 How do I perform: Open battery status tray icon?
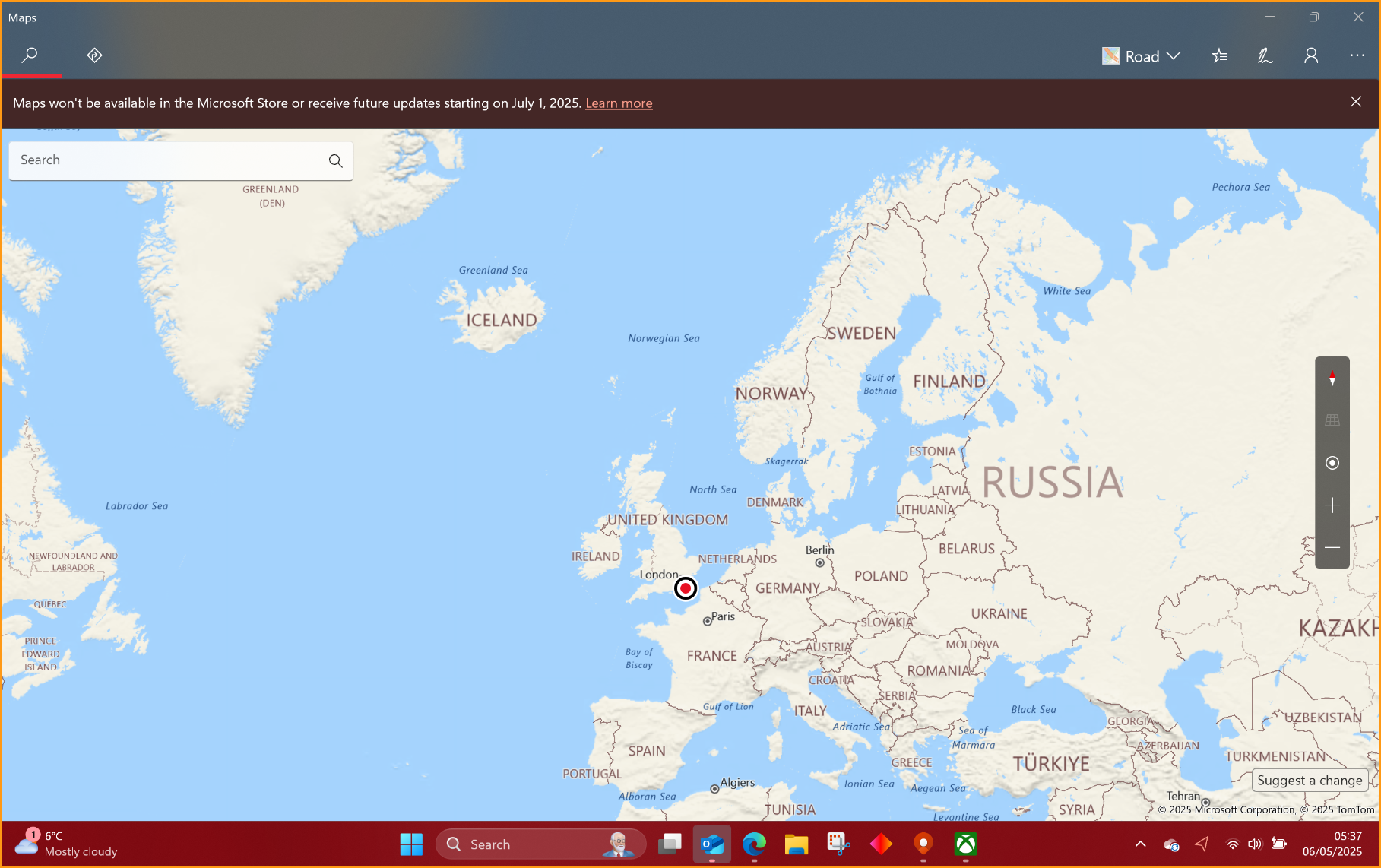tap(1279, 844)
